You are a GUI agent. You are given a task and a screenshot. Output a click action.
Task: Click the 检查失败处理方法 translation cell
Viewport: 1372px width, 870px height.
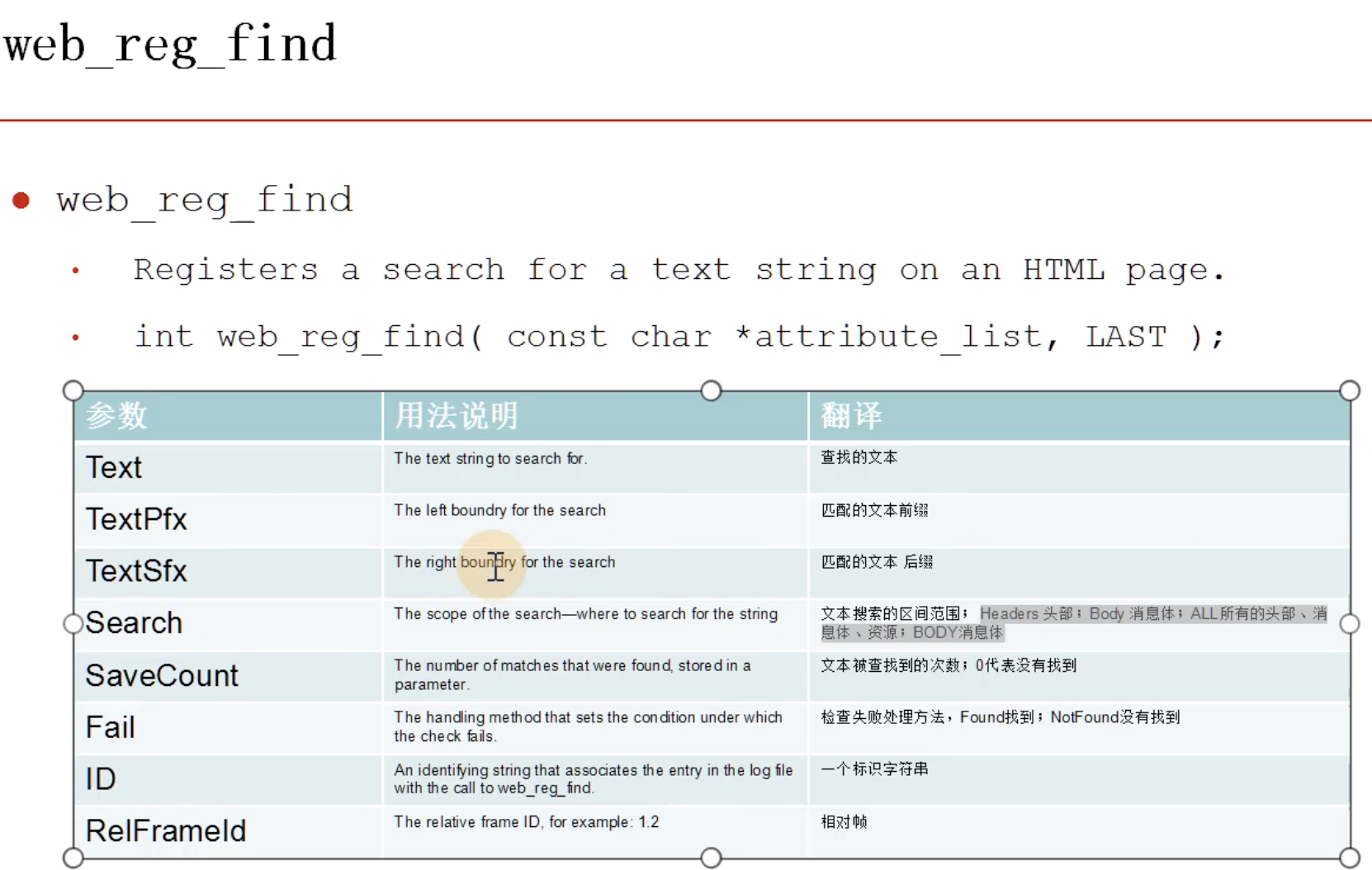point(1079,728)
